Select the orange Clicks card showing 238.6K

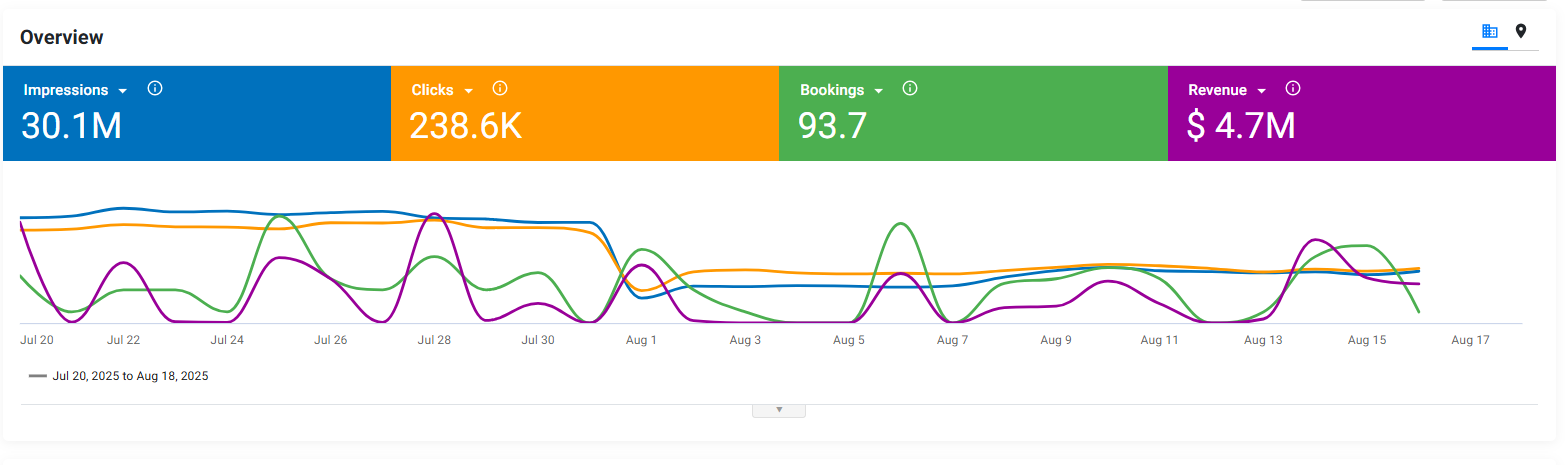(x=585, y=113)
